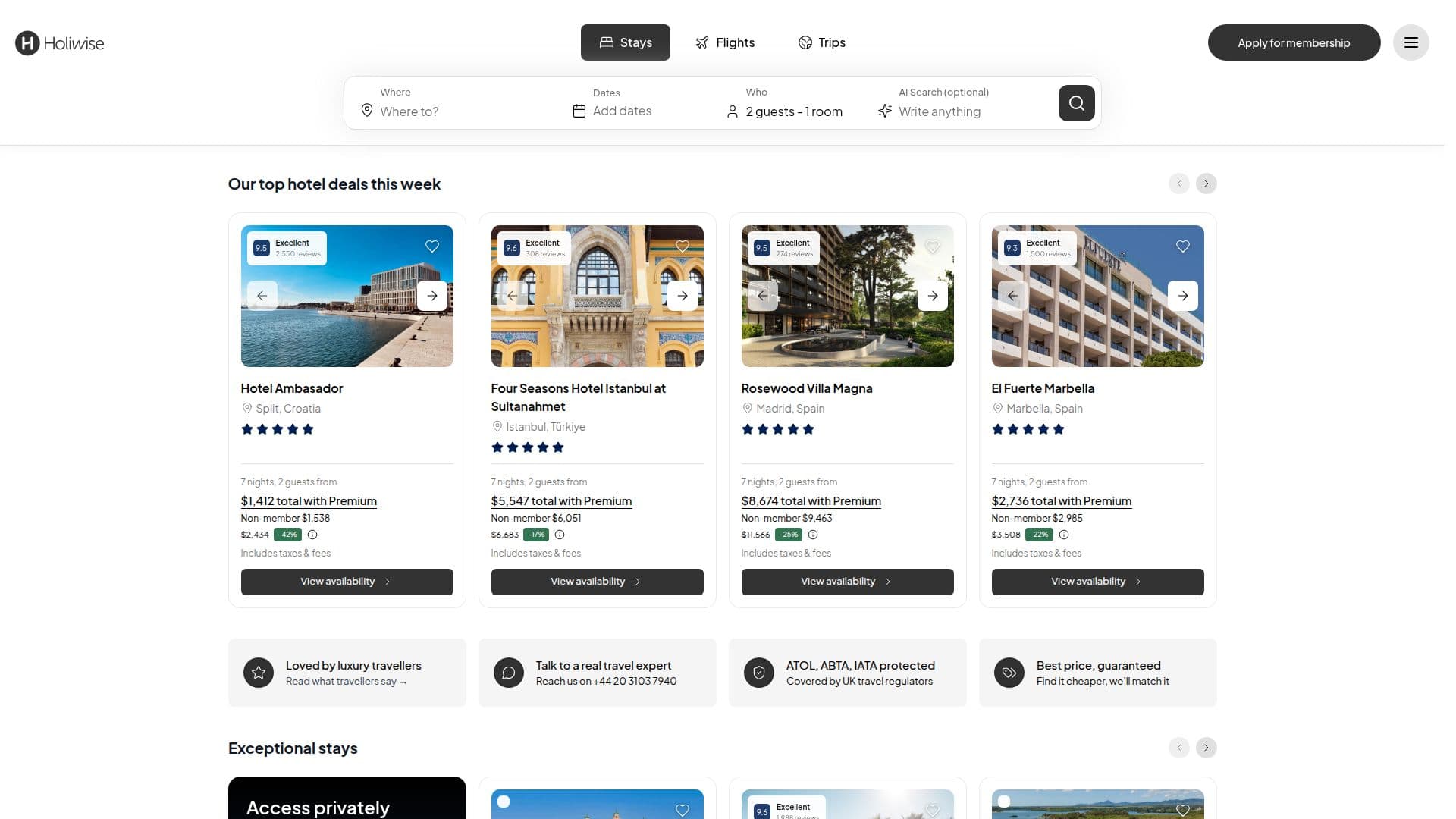The height and width of the screenshot is (819, 1456).
Task: Show previous photo of El Fuerte Marbella
Action: (x=1012, y=296)
